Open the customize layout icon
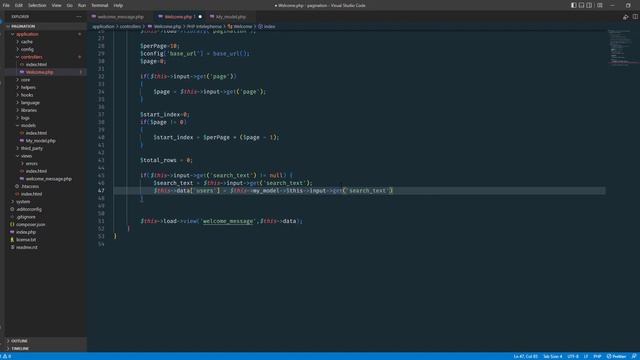Image resolution: width=640 pixels, height=360 pixels. tap(600, 5)
